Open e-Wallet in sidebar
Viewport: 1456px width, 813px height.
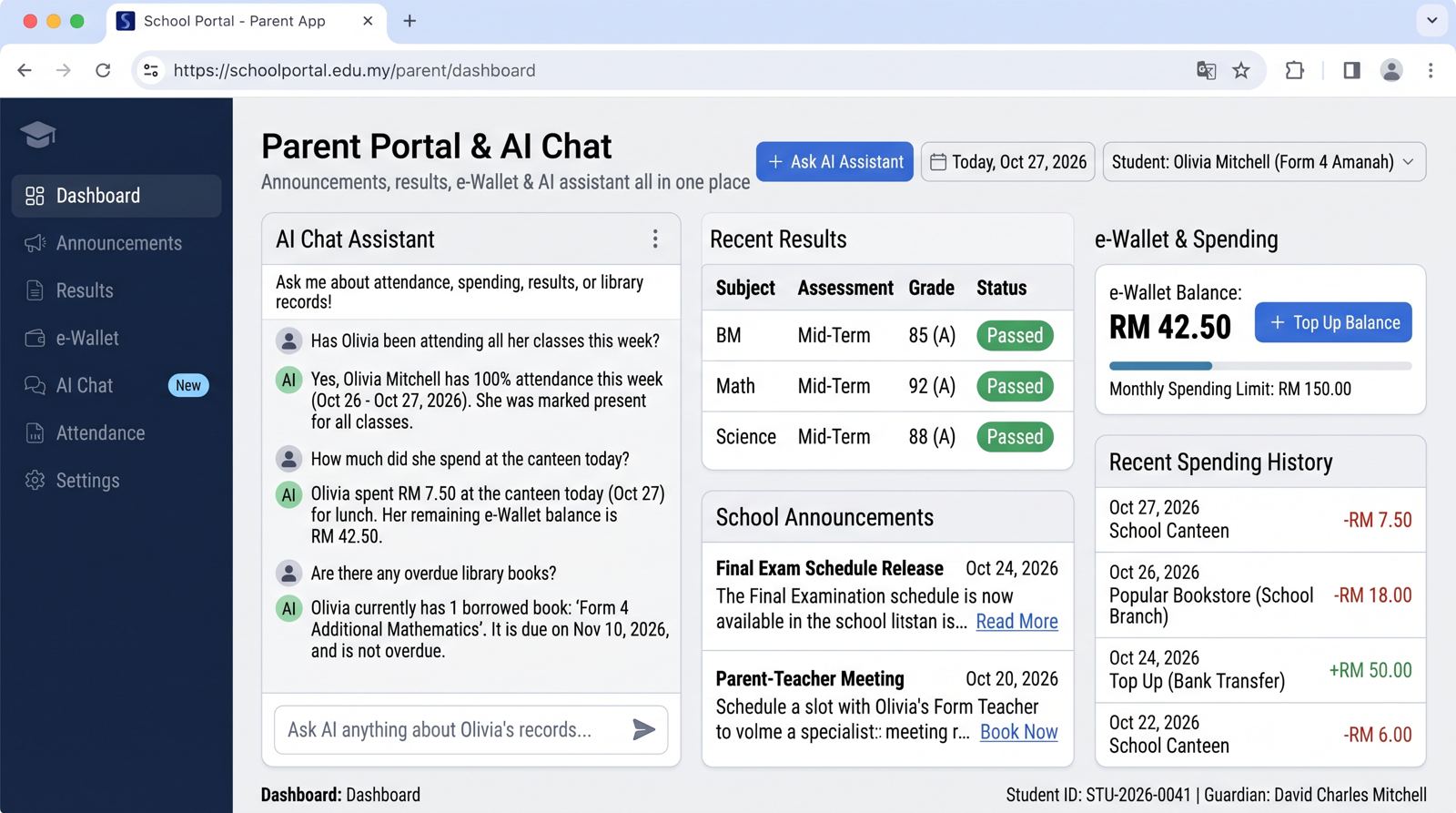[x=116, y=338]
